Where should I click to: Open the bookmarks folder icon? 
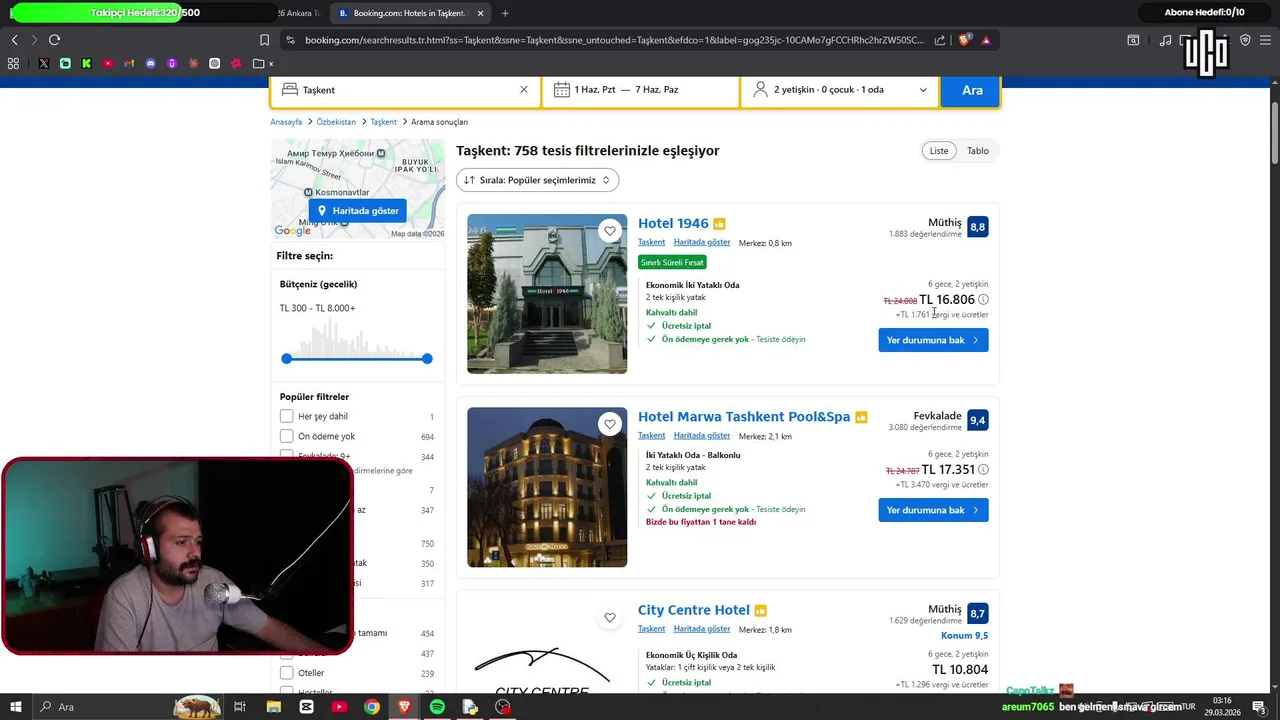pyautogui.click(x=258, y=63)
